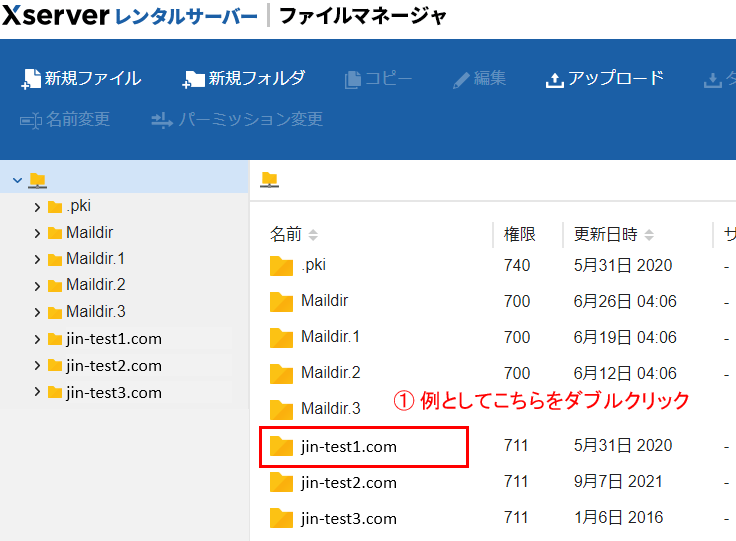Click the 更新日時 column header
Screen dimensions: 736x541
[x=606, y=234]
